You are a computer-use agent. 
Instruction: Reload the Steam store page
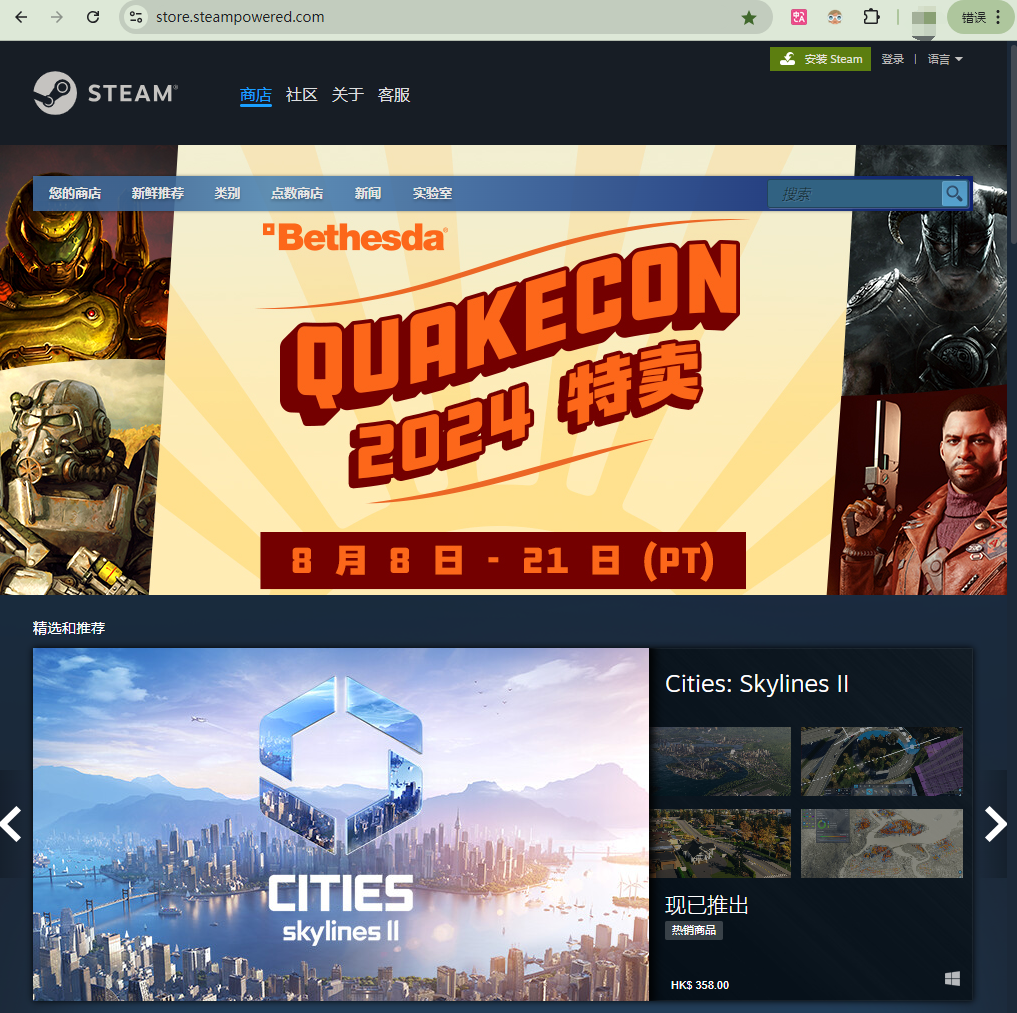tap(93, 17)
